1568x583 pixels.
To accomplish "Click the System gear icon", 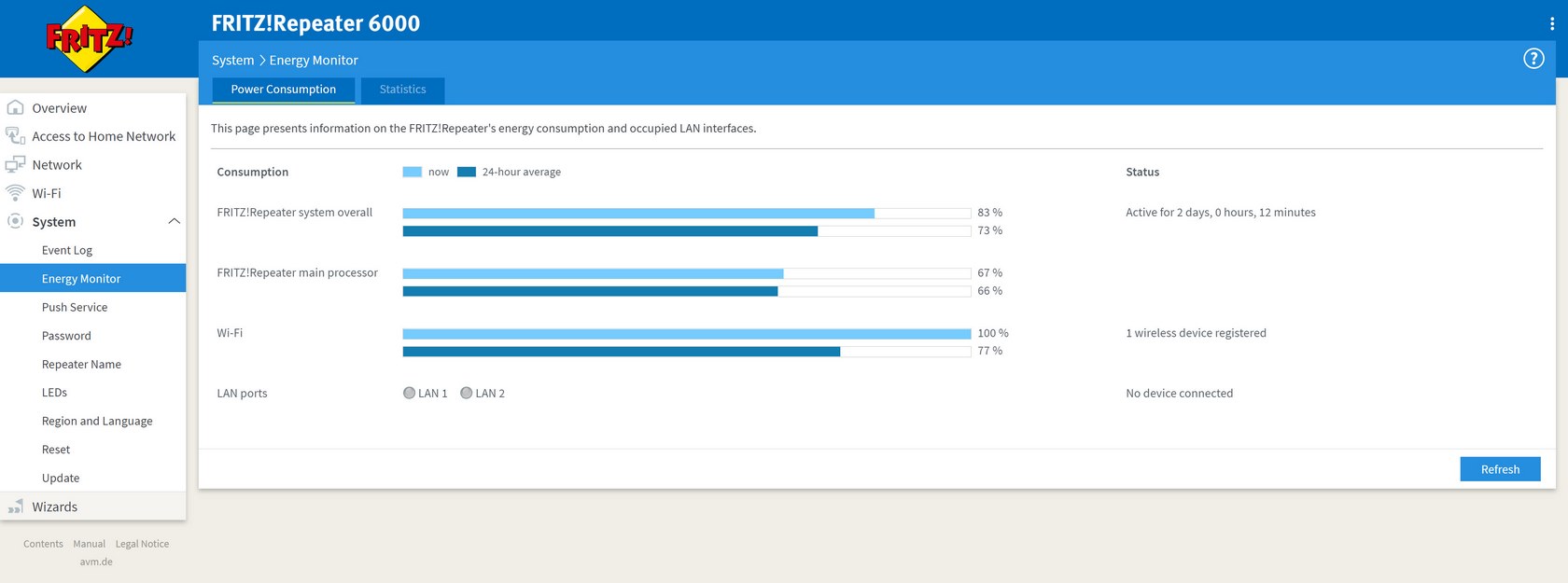I will pos(15,221).
